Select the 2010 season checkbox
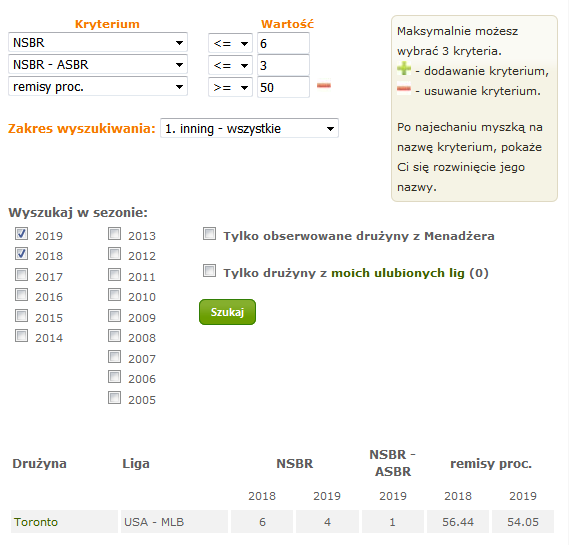569x545 pixels. coord(114,295)
